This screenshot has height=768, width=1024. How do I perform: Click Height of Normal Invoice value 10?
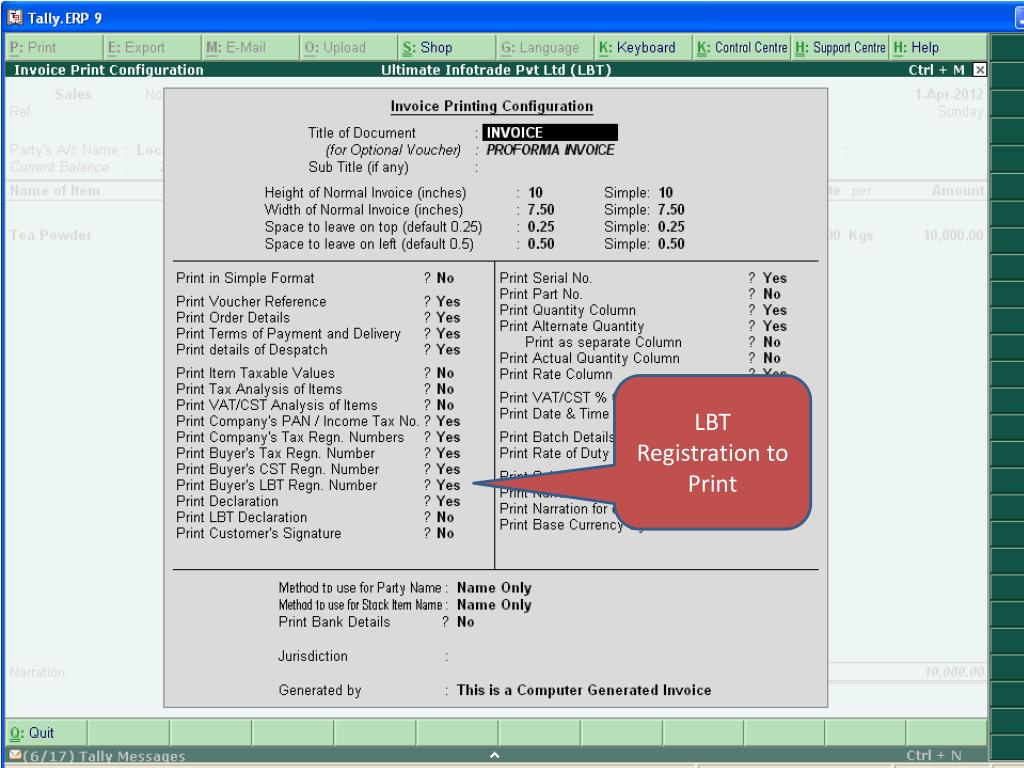[536, 193]
